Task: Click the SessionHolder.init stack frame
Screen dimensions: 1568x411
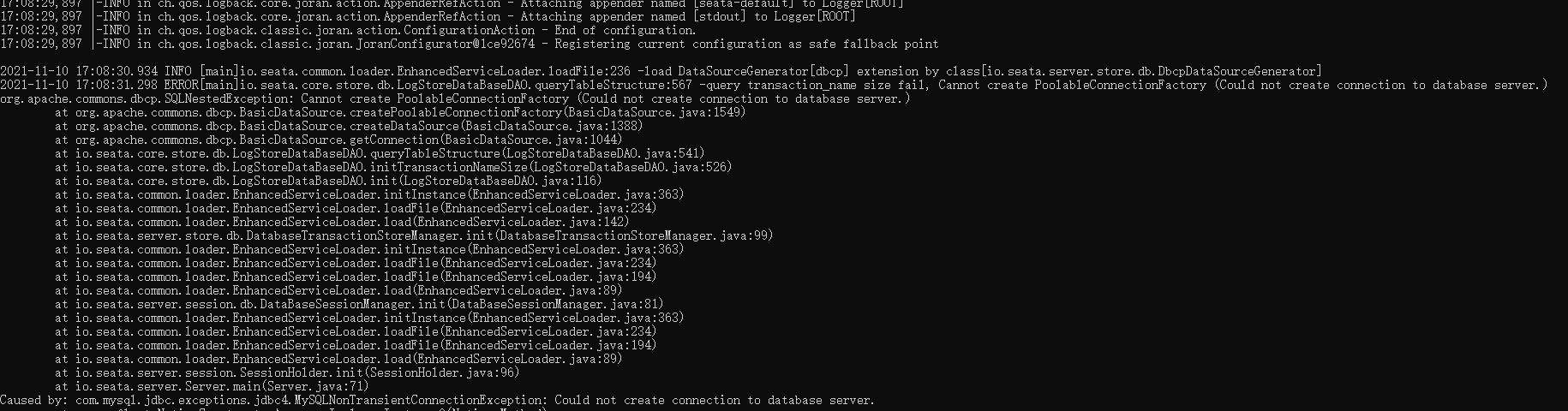Action: point(287,372)
